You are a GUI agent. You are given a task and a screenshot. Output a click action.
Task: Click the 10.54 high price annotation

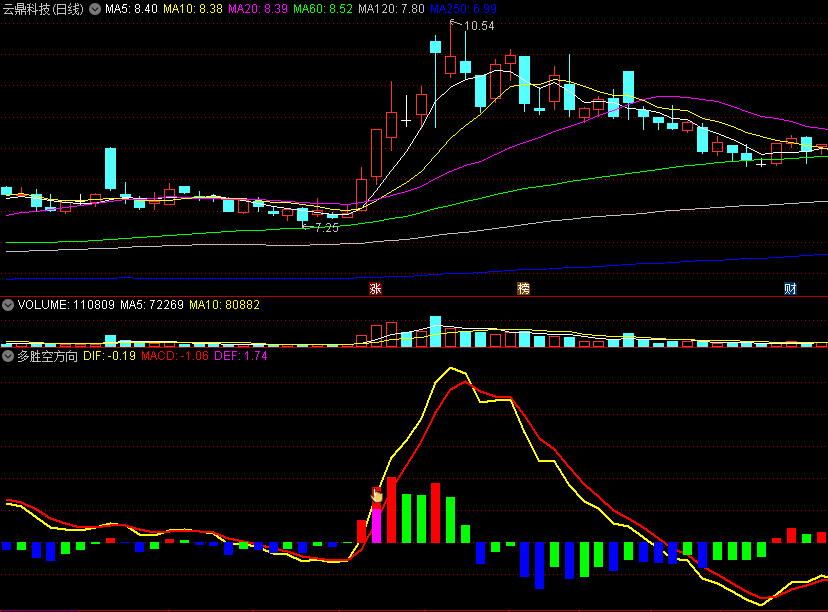(x=479, y=26)
